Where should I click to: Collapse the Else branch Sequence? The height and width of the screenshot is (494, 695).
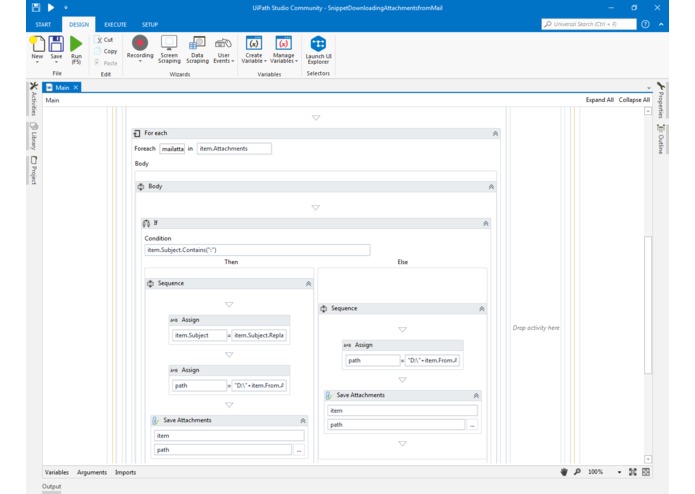pos(481,309)
